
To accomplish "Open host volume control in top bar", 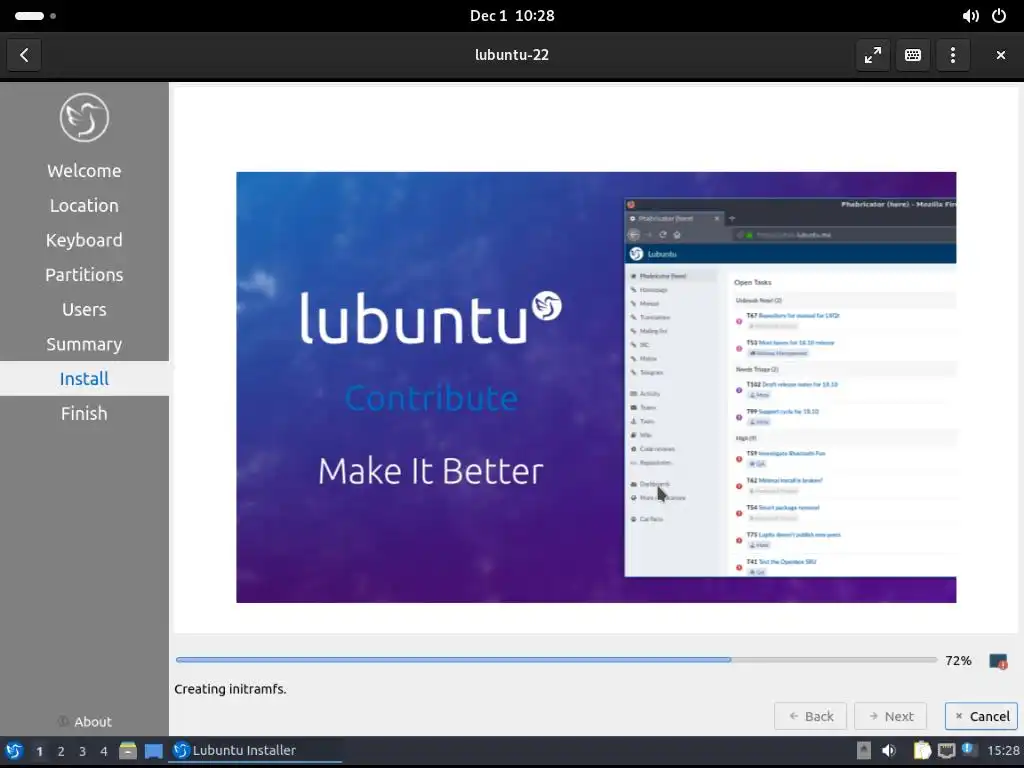I will coord(970,16).
